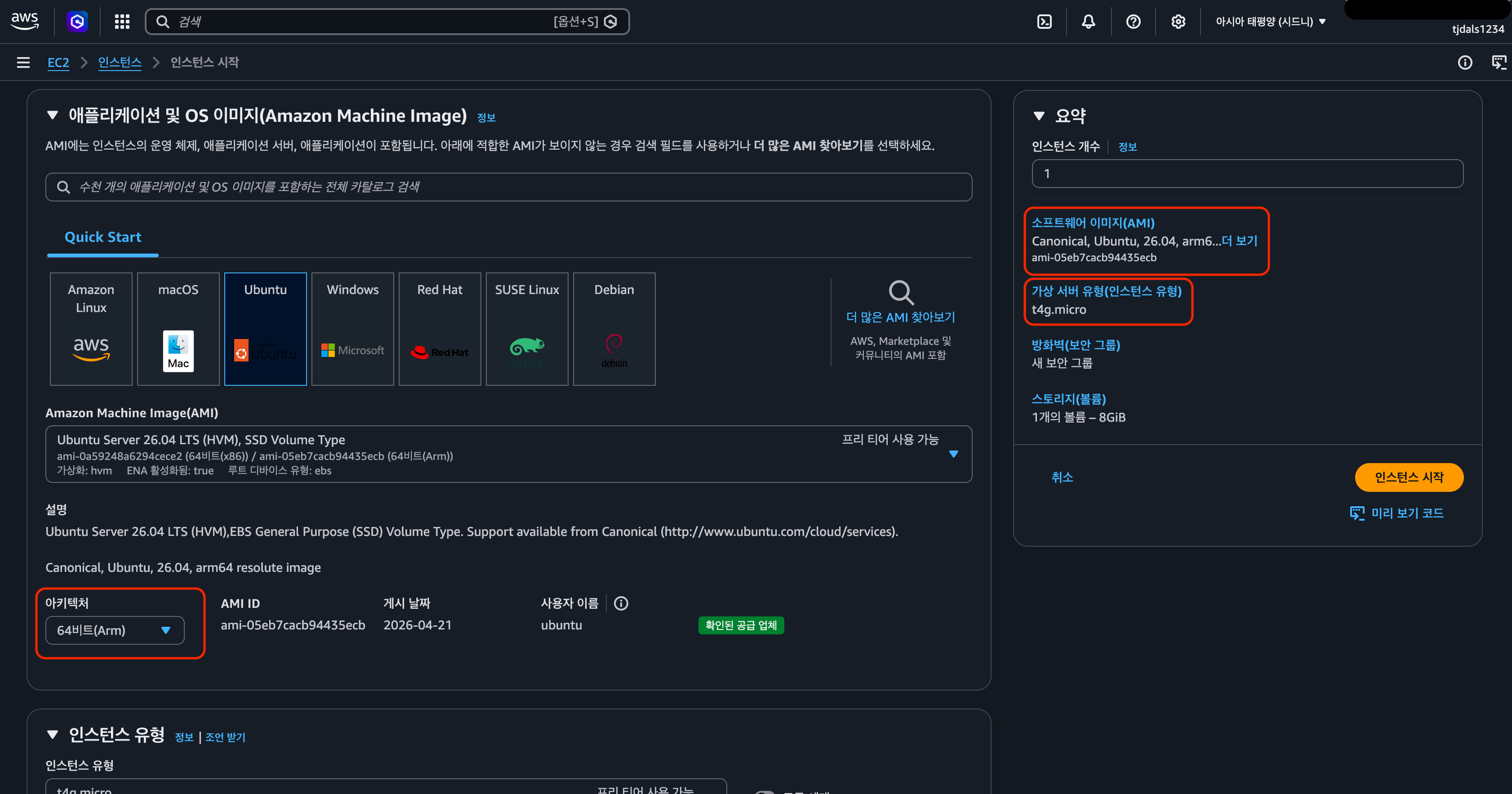Click 정보 link beside 인스턴스 개수
1512x794 pixels.
coord(1128,147)
